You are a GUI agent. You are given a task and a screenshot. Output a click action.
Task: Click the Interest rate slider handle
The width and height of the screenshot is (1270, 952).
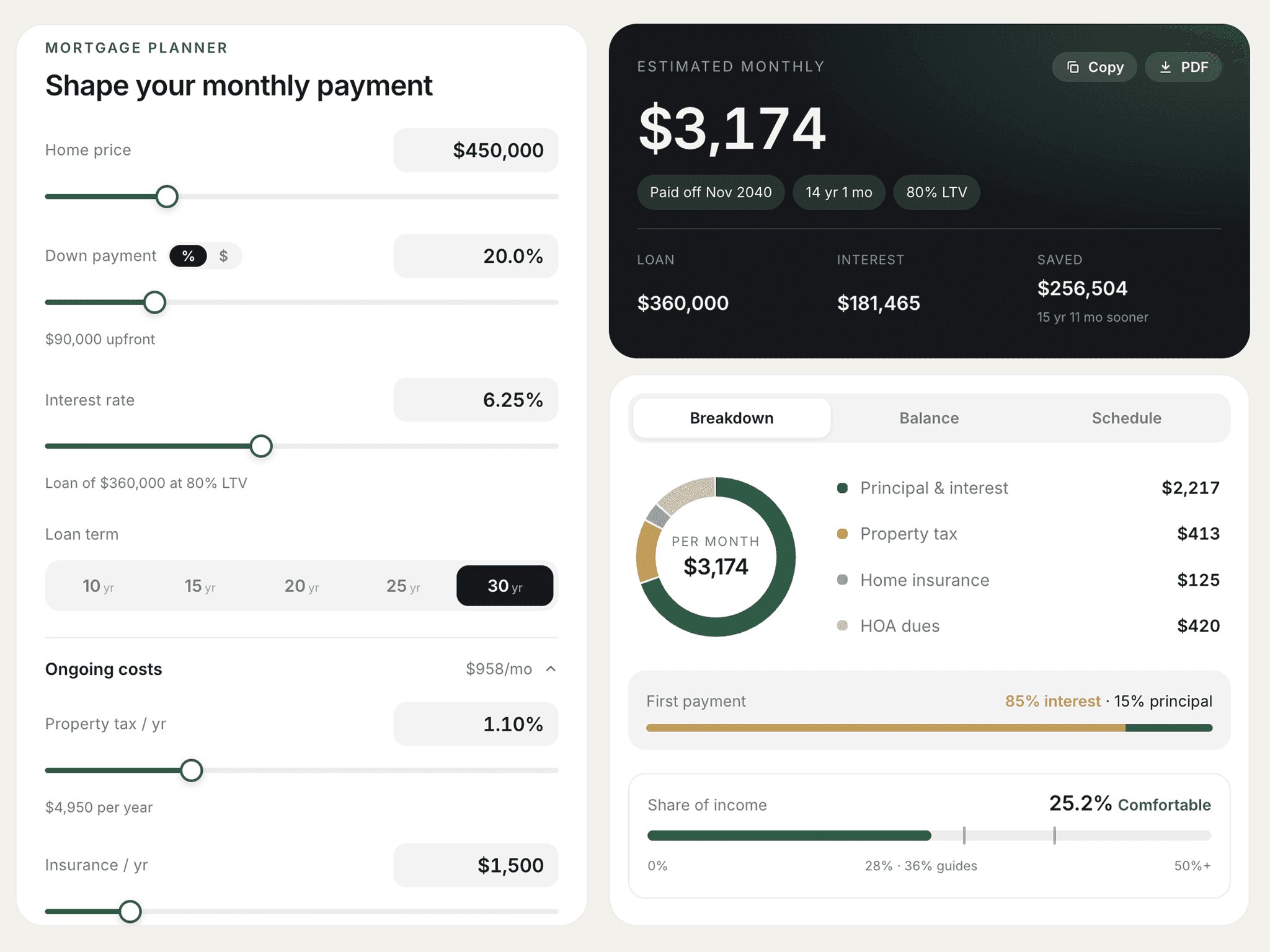(261, 446)
